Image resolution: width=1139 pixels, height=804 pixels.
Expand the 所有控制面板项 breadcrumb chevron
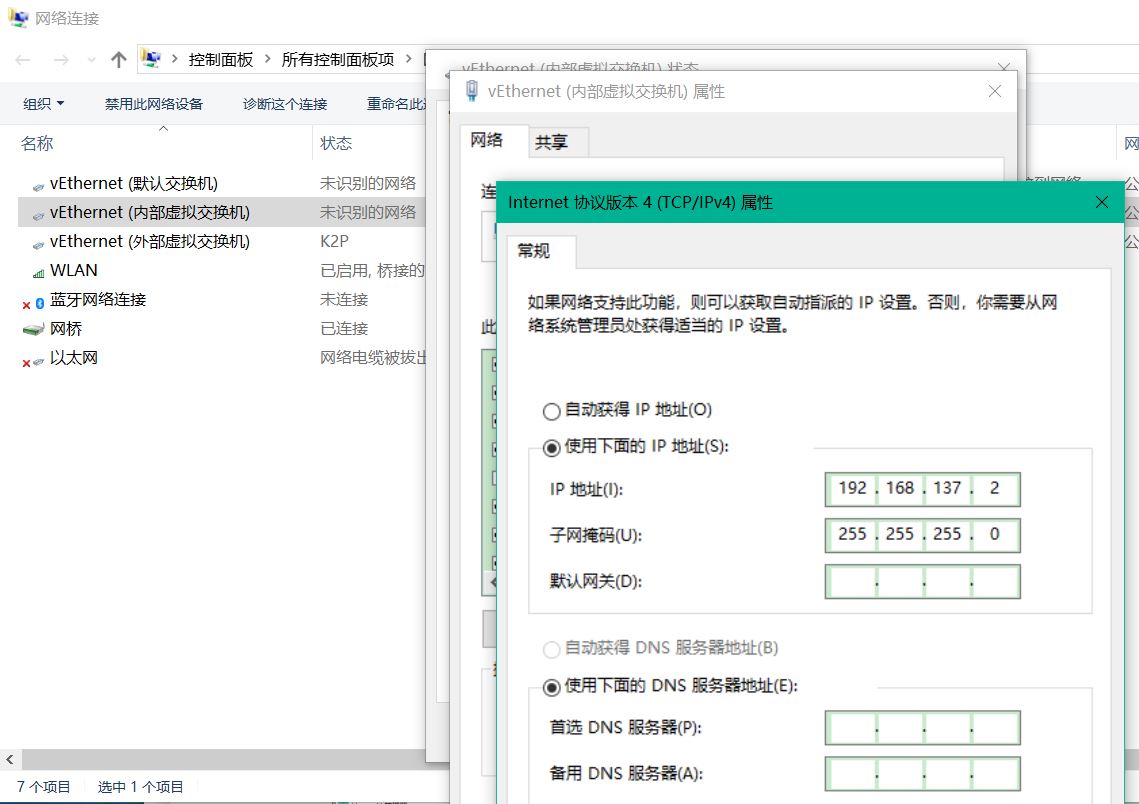pyautogui.click(x=408, y=59)
